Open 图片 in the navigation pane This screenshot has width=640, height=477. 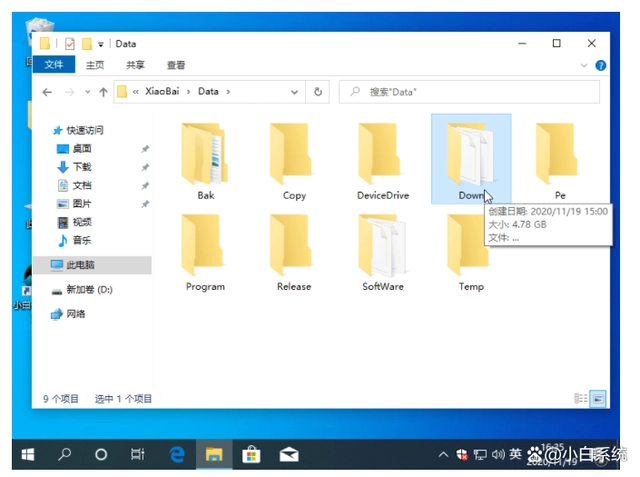82,204
